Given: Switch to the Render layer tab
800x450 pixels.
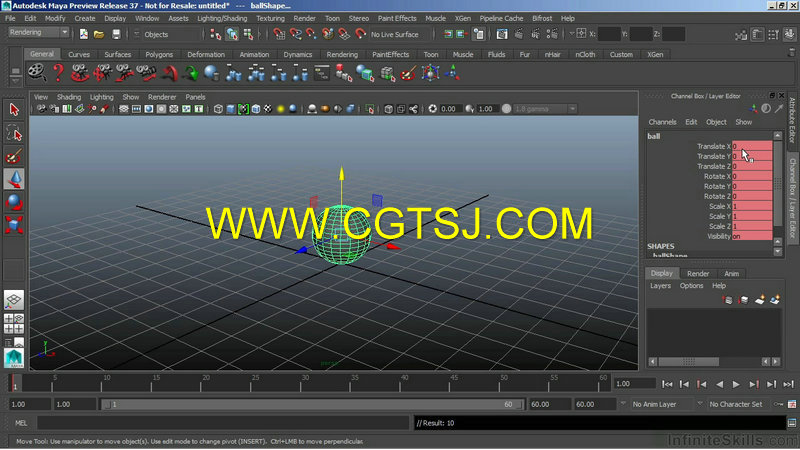Looking at the screenshot, I should click(697, 273).
